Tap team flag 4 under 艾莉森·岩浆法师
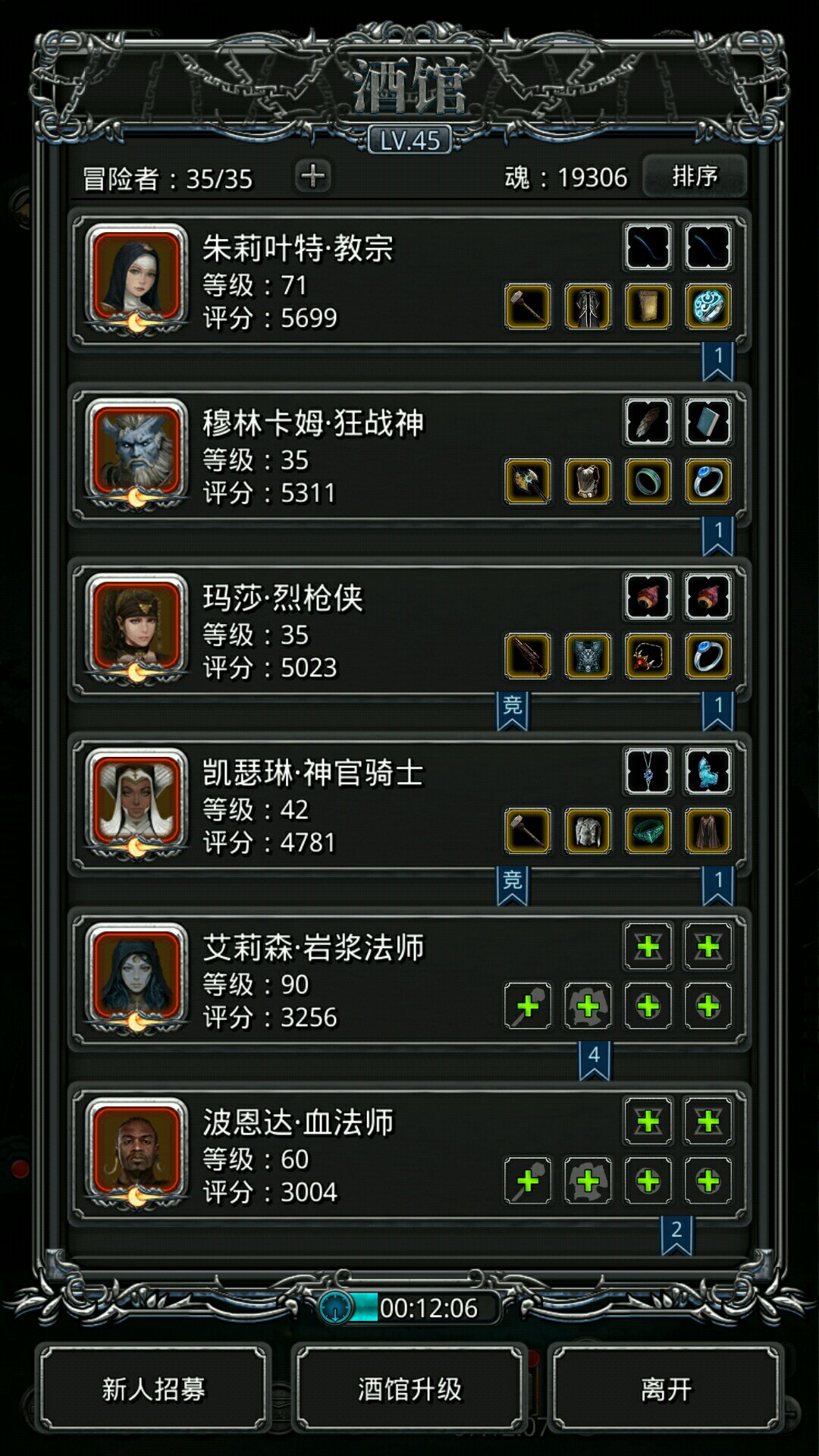The width and height of the screenshot is (819, 1456). (x=595, y=1060)
